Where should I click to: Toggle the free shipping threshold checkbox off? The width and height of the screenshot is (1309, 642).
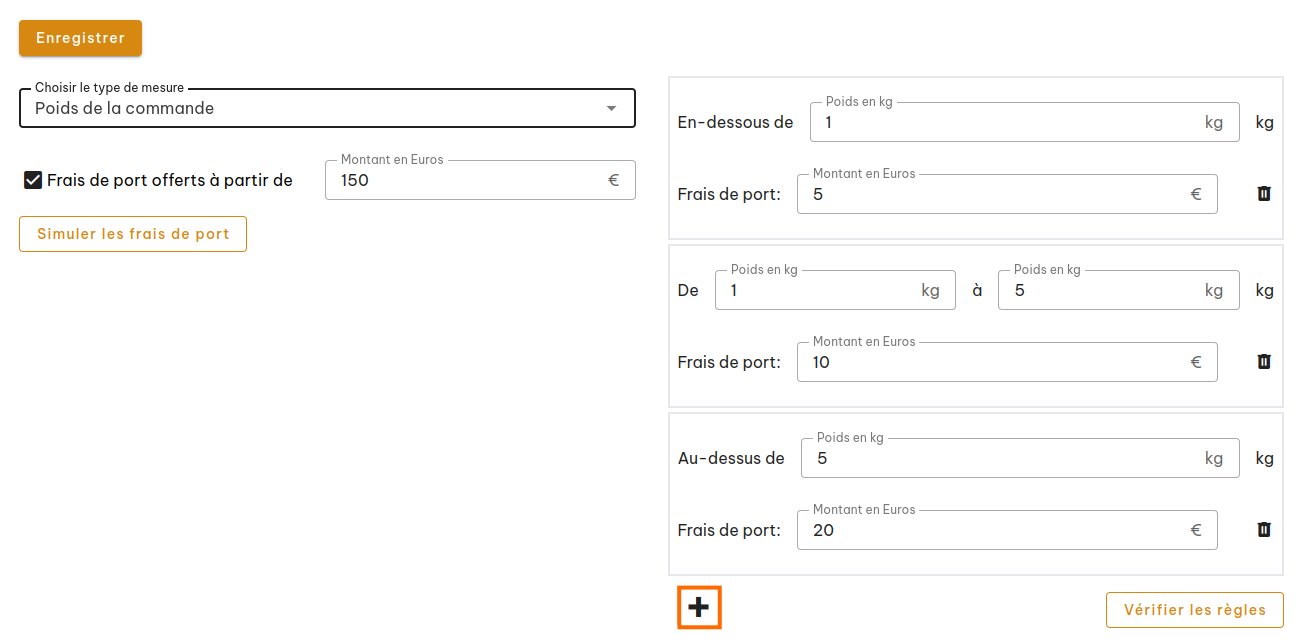33,180
